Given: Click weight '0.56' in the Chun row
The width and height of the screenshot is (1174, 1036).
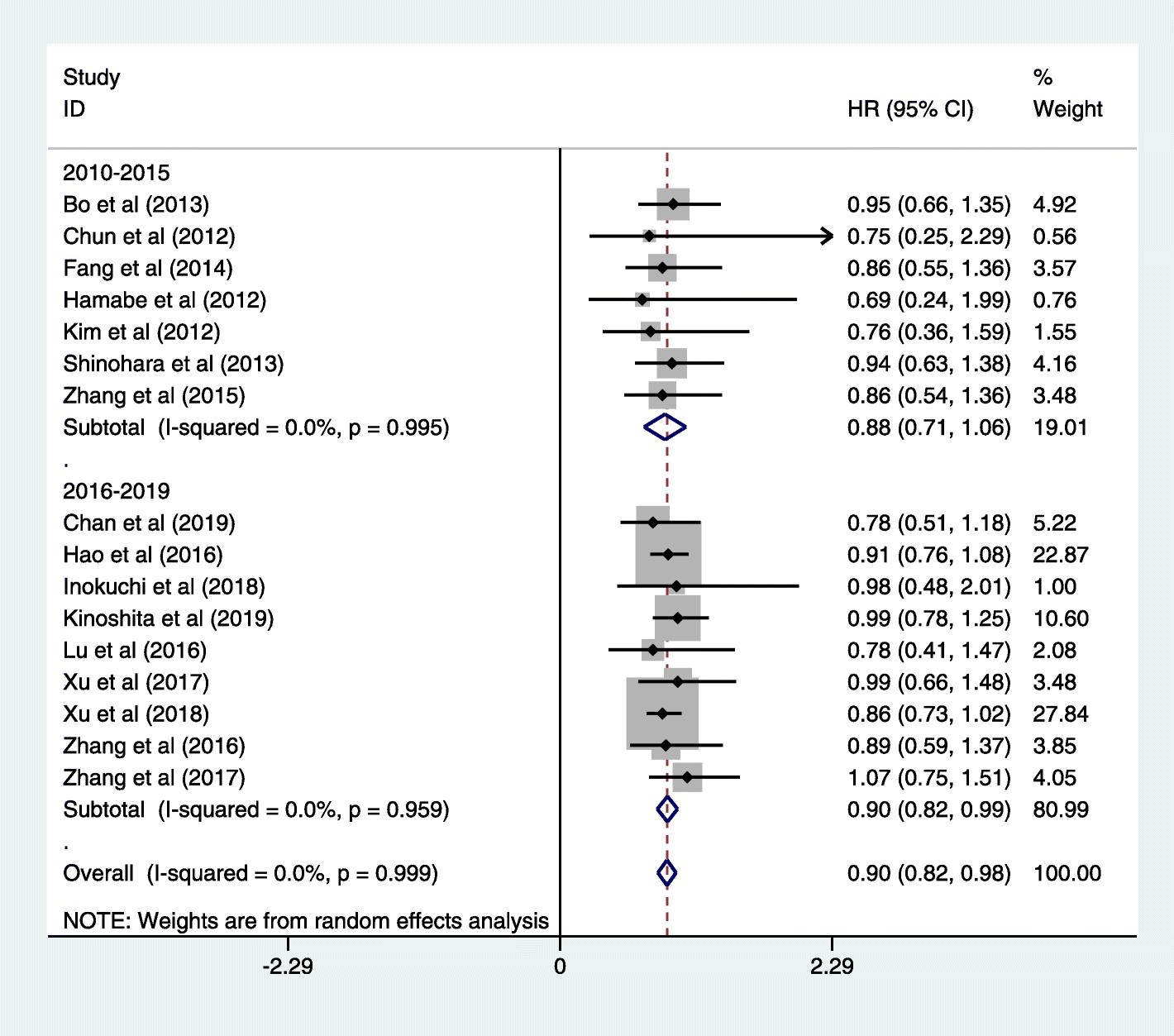Looking at the screenshot, I should click(x=1055, y=236).
